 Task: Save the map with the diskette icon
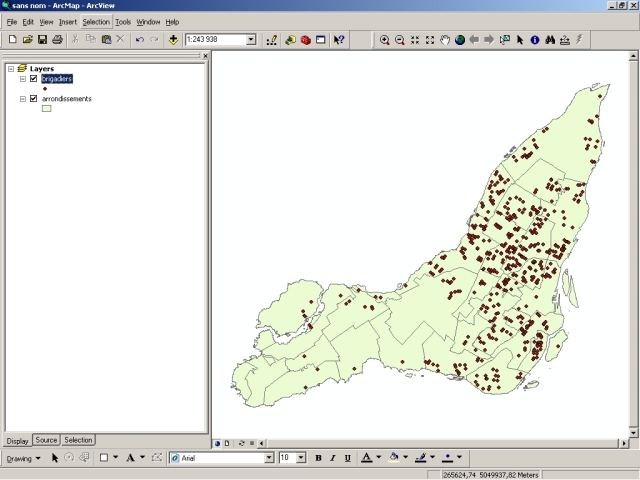point(42,40)
